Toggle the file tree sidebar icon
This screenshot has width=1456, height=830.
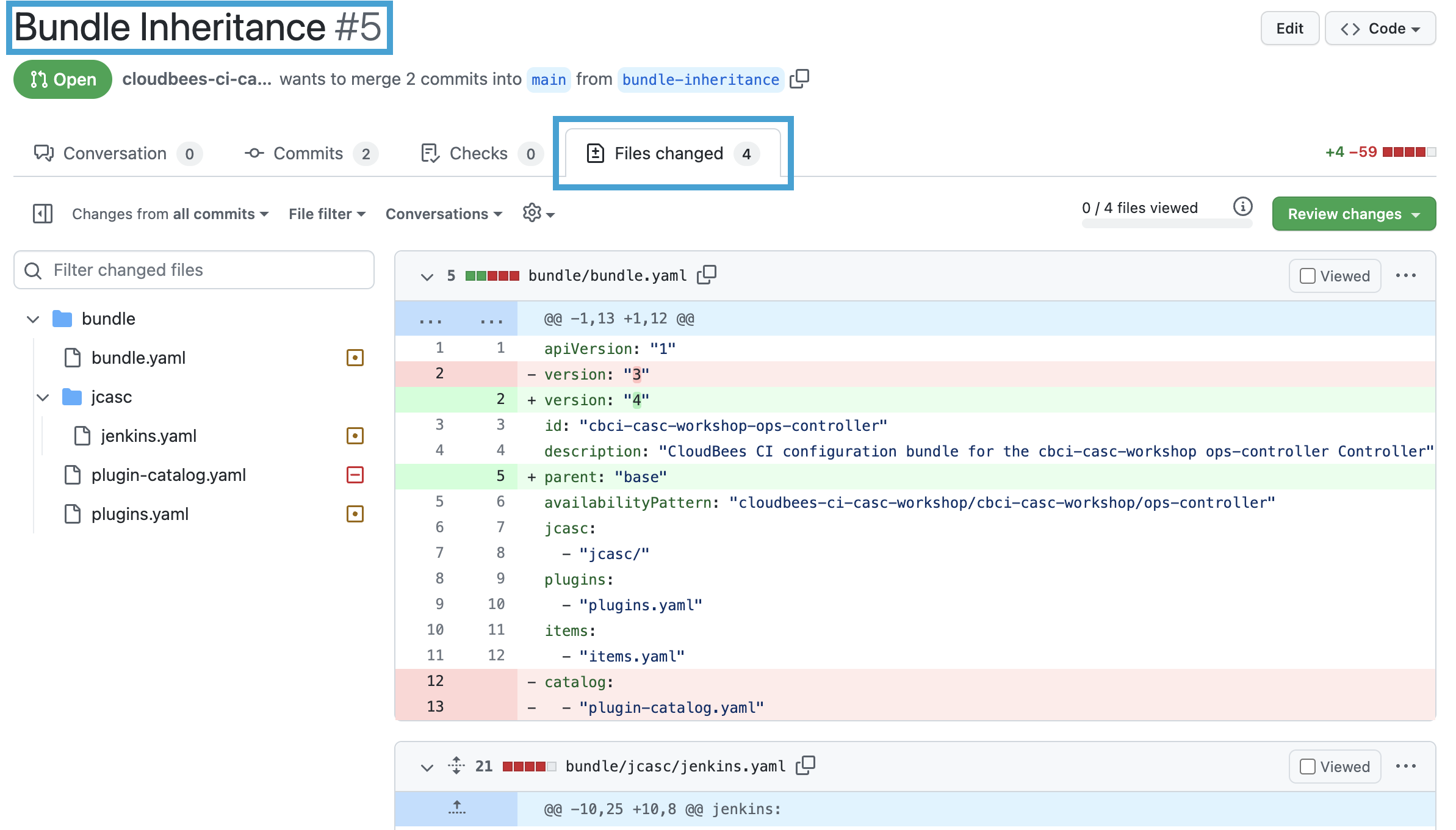[x=43, y=214]
